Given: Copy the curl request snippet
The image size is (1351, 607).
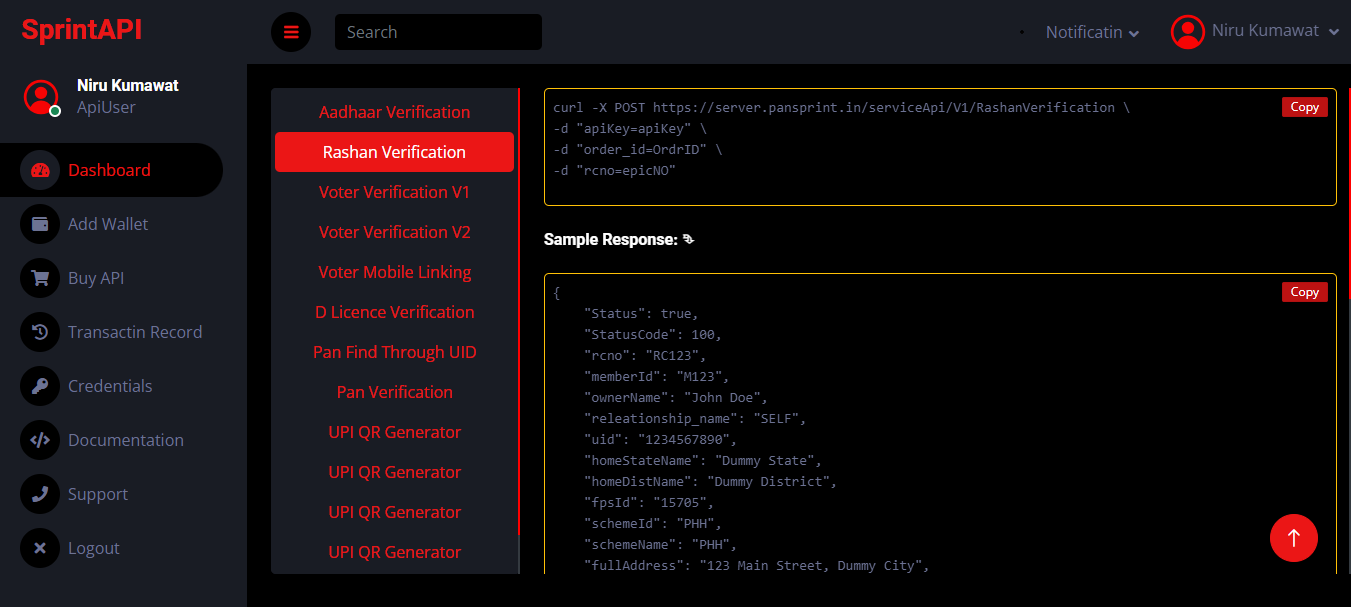Looking at the screenshot, I should point(1304,107).
